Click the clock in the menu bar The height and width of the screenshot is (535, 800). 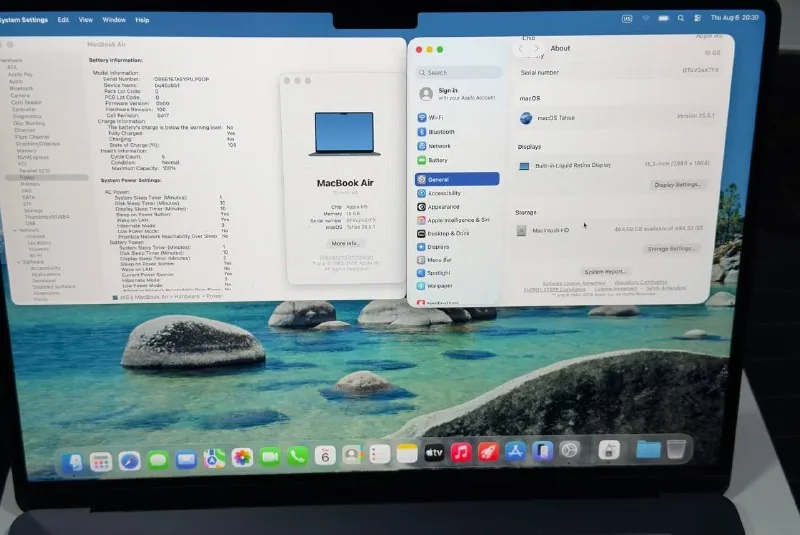735,17
